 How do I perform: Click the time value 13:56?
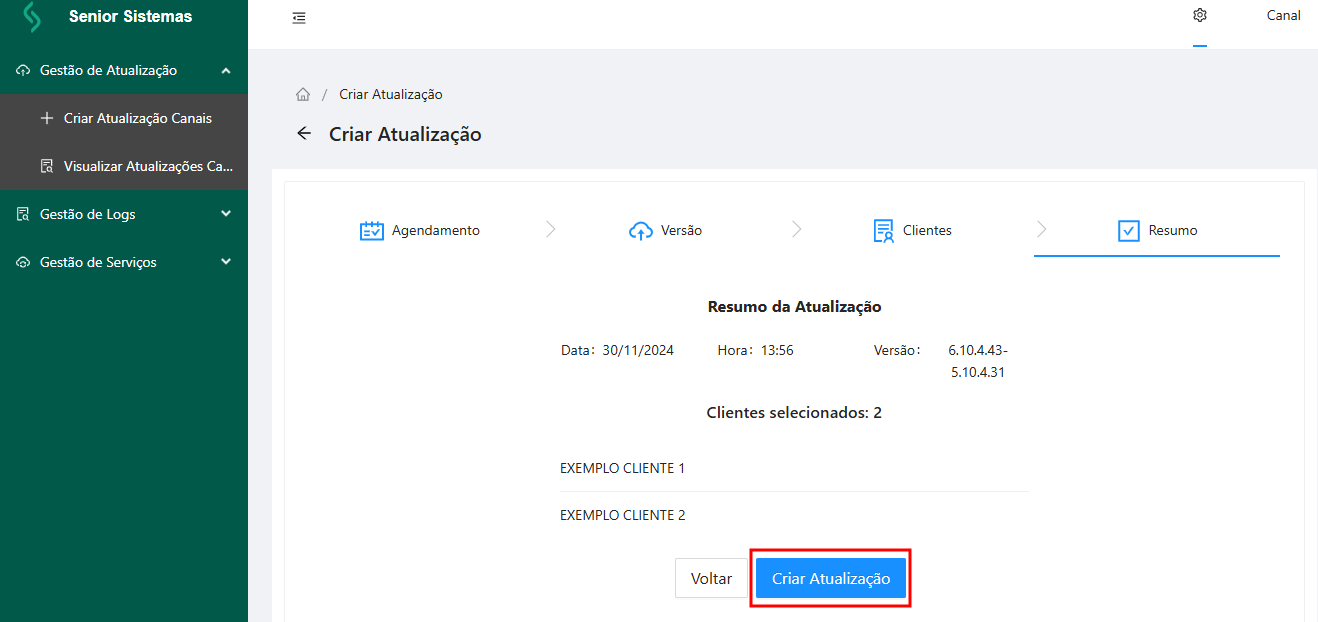coord(777,350)
